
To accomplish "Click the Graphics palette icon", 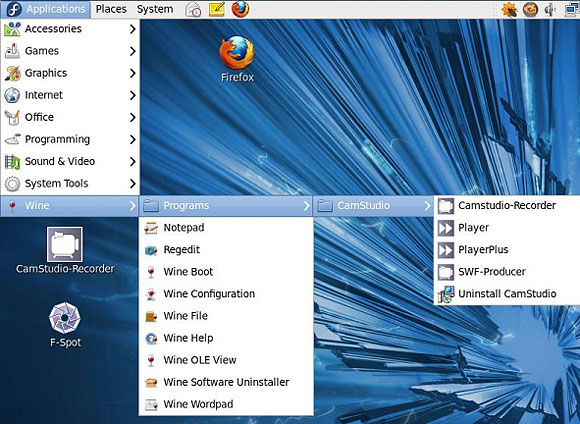I will click(12, 73).
